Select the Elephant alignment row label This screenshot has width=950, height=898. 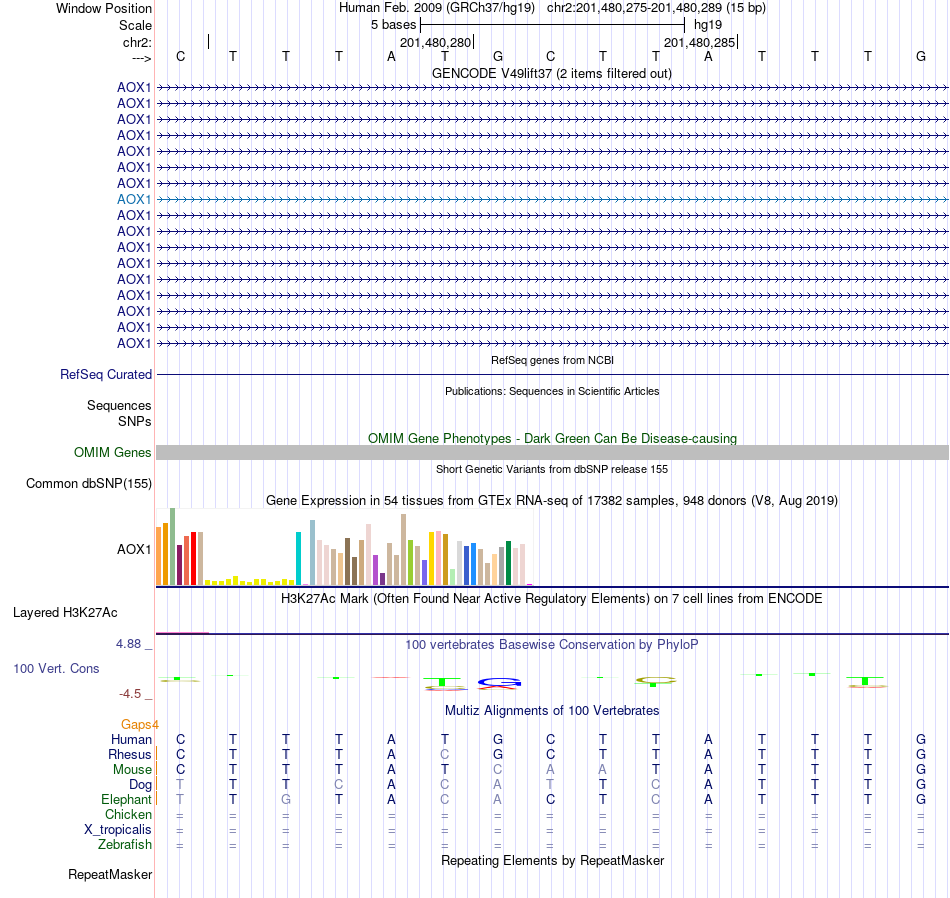pyautogui.click(x=126, y=800)
